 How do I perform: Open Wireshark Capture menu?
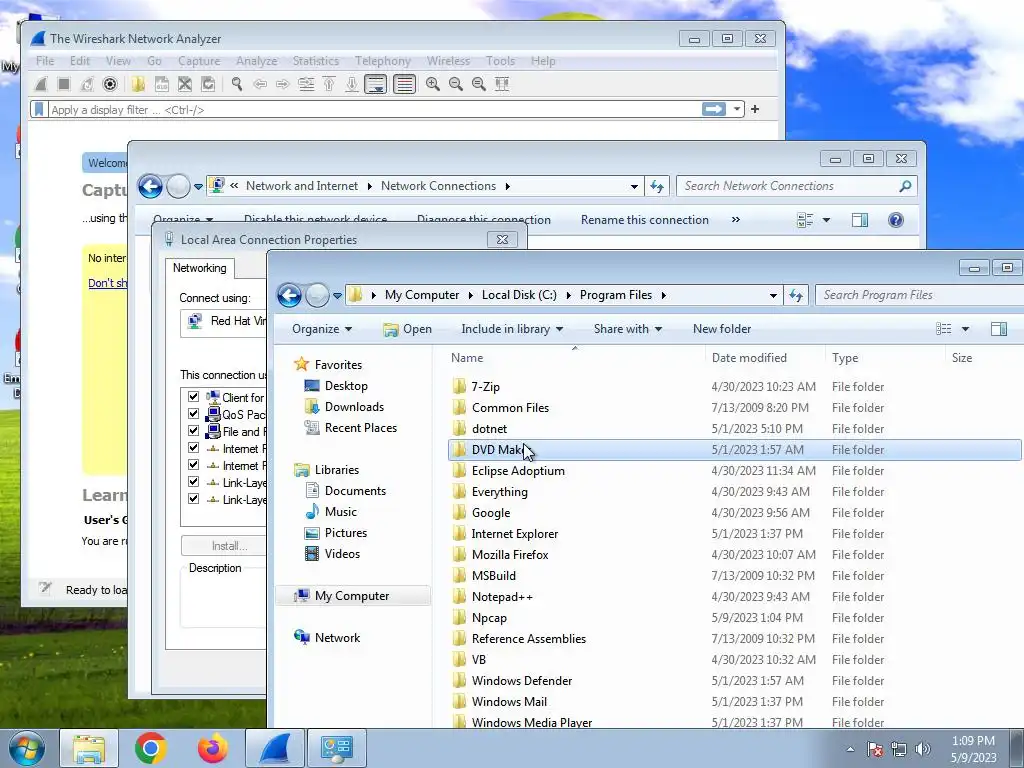(199, 61)
